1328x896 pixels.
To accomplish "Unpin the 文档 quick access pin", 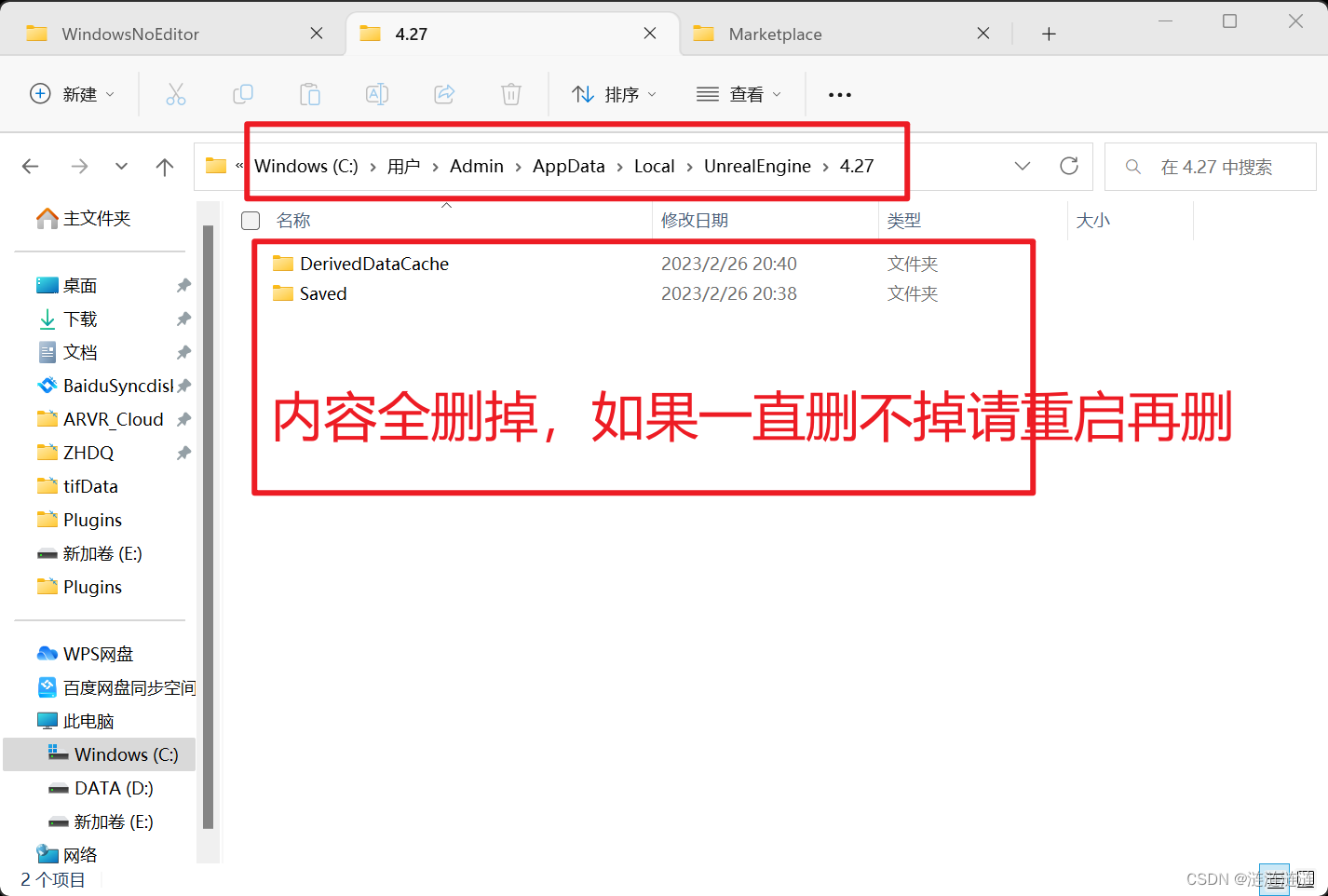I will click(x=183, y=352).
